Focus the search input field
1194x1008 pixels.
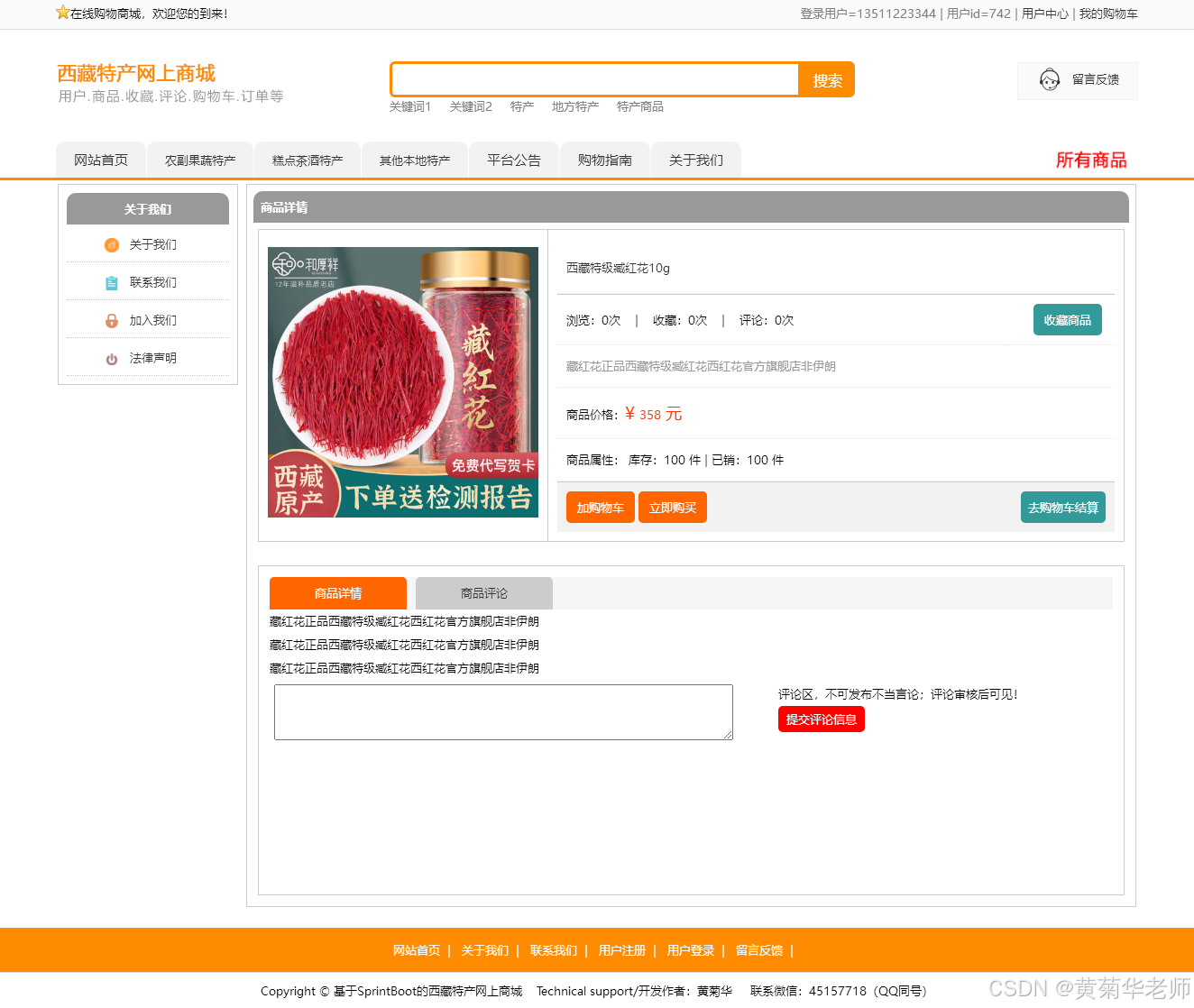point(595,79)
